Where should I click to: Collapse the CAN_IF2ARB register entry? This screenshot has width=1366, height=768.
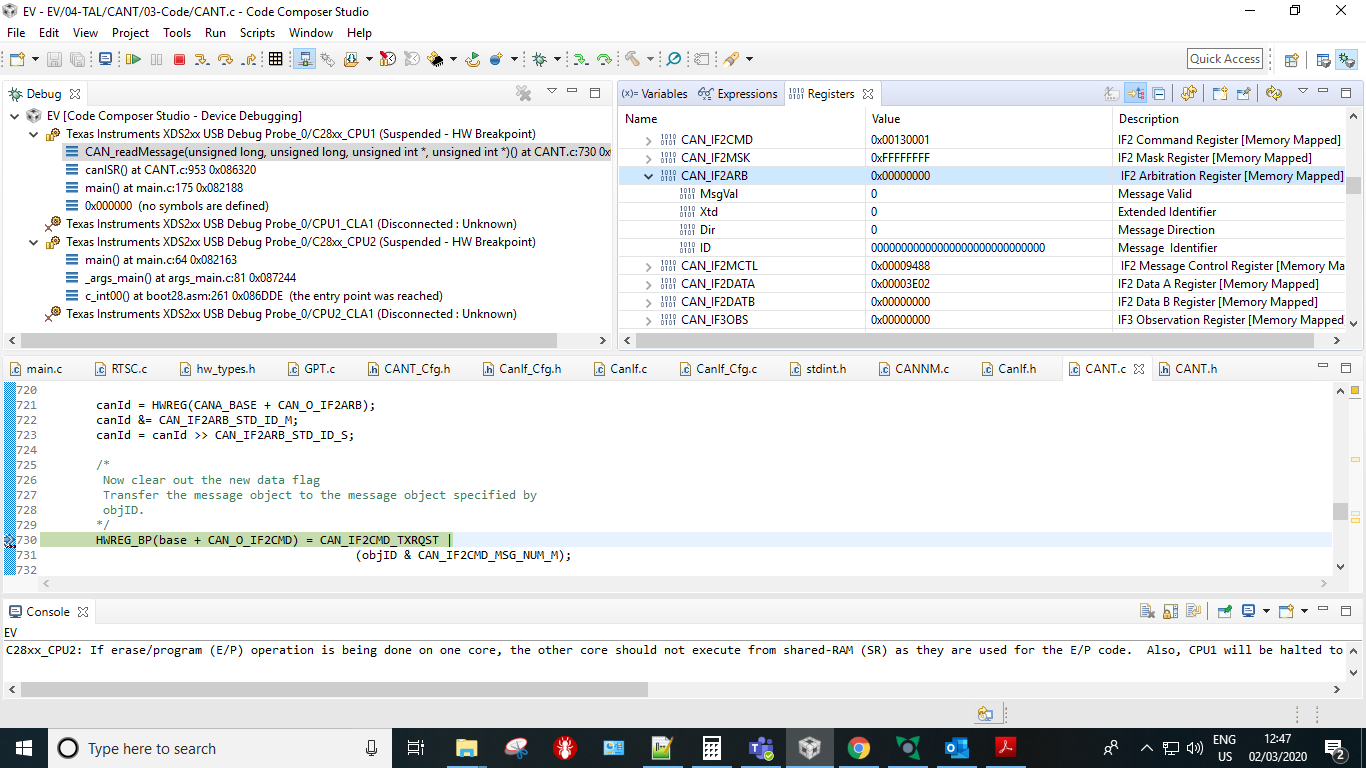tap(651, 176)
